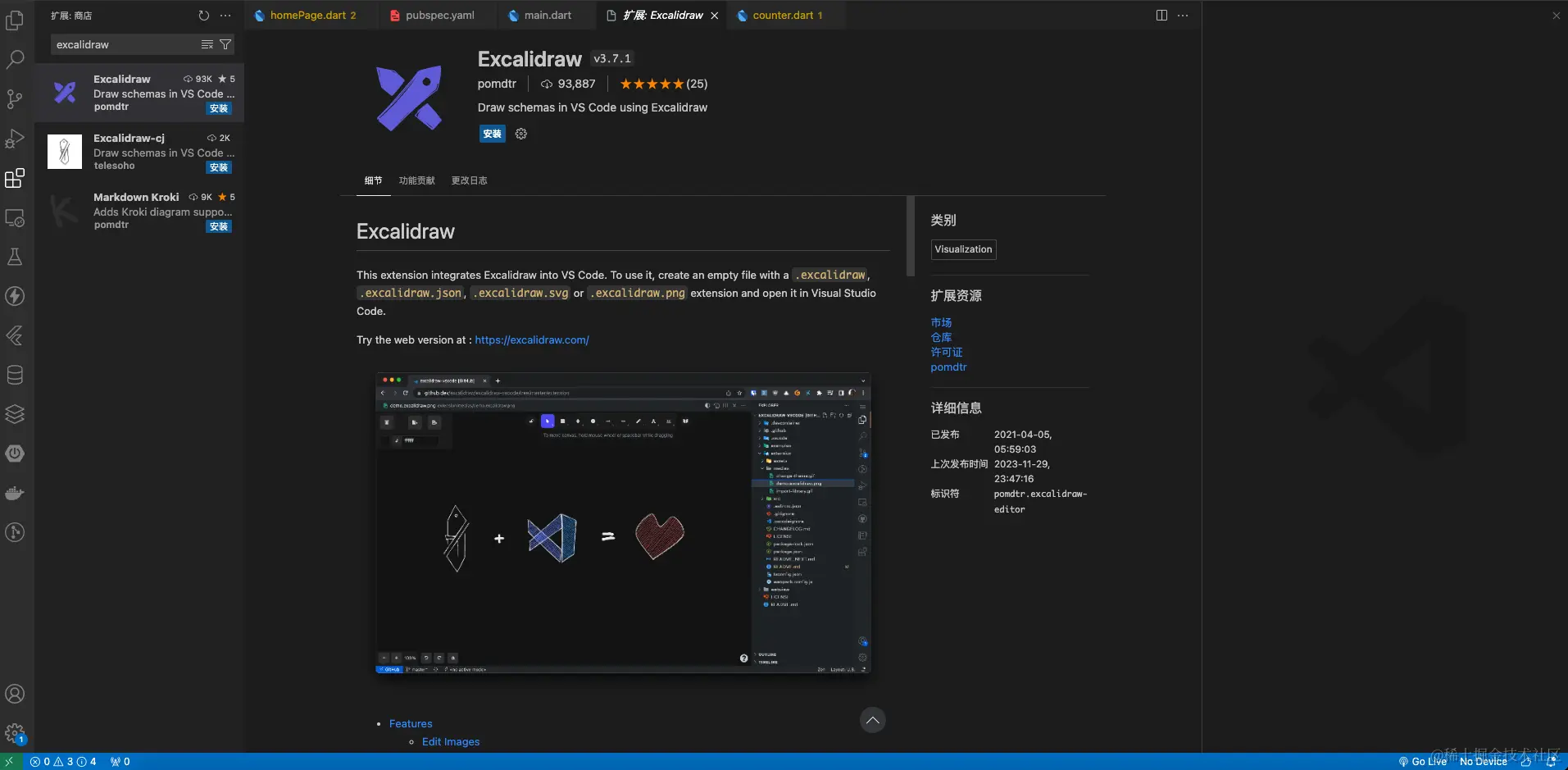This screenshot has width=1568, height=770.
Task: Open the 仓库 repository resource link
Action: (x=941, y=337)
